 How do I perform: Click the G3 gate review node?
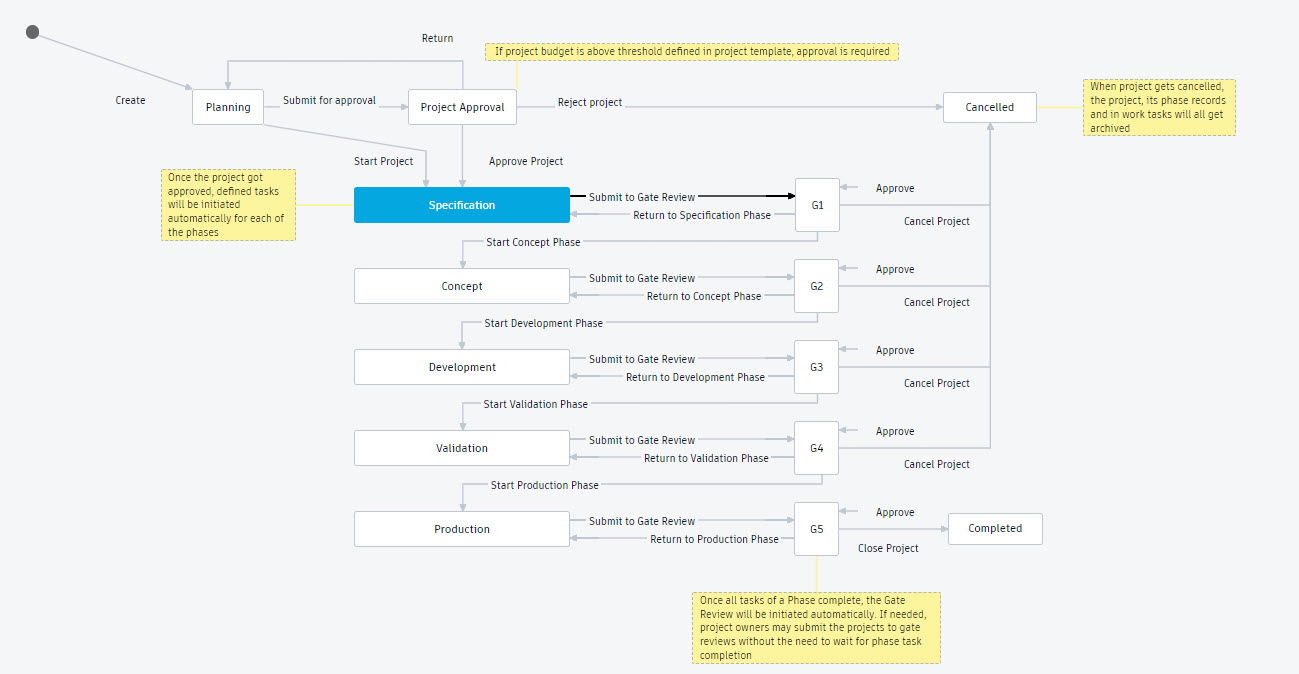tap(817, 367)
